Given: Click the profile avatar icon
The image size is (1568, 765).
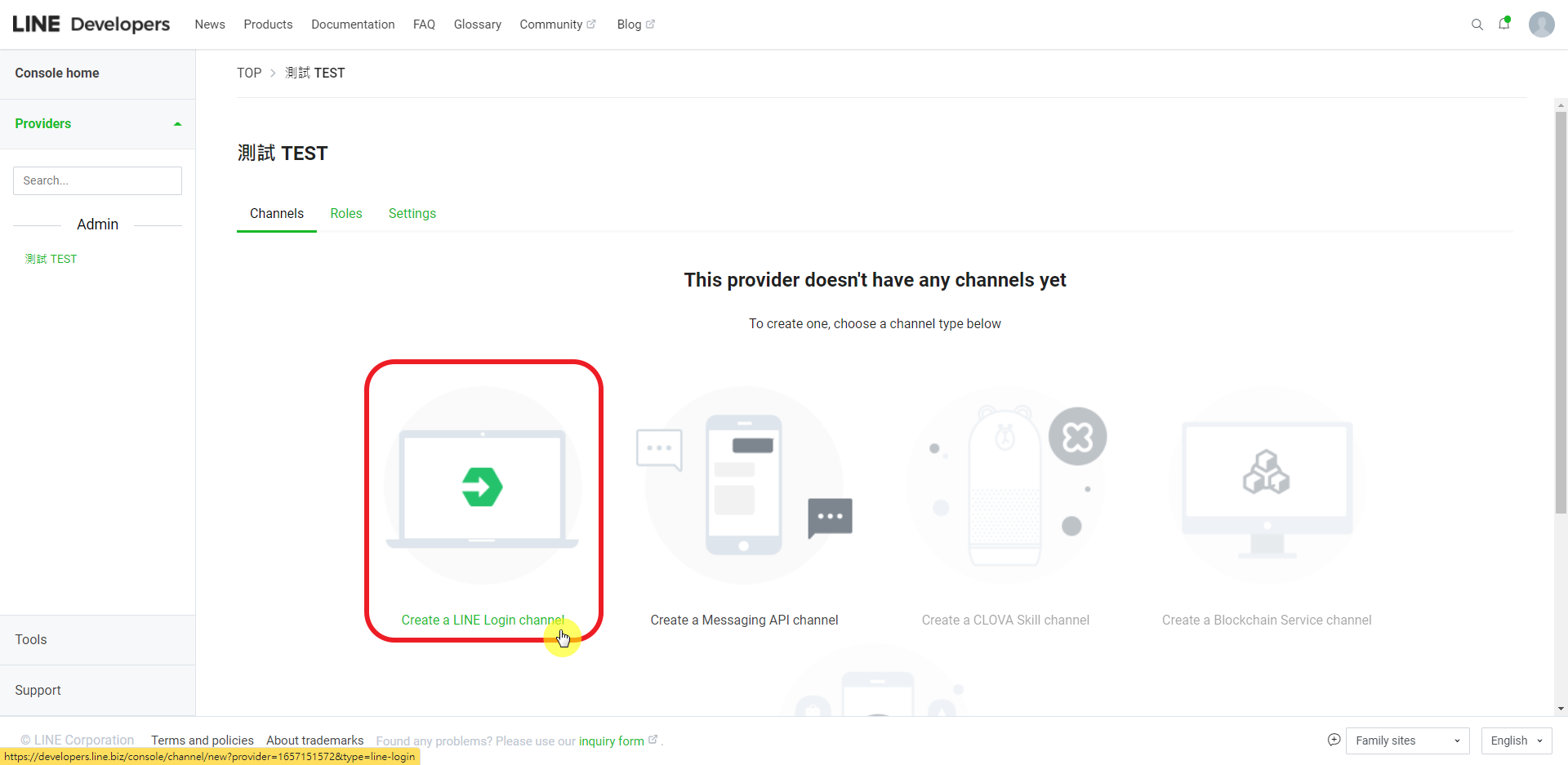Looking at the screenshot, I should [x=1542, y=24].
